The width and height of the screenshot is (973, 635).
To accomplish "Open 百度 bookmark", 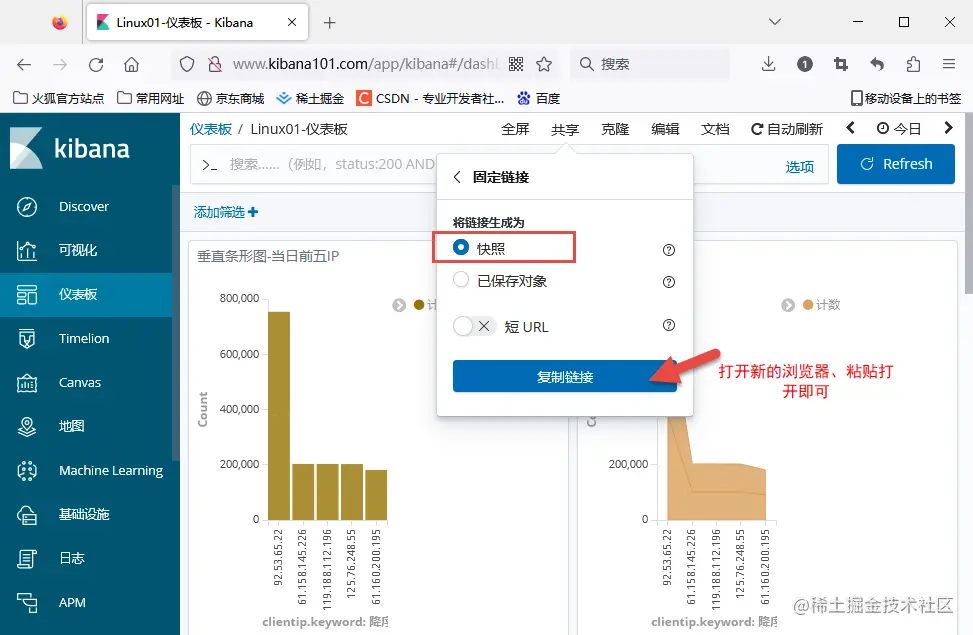I will pos(539,98).
